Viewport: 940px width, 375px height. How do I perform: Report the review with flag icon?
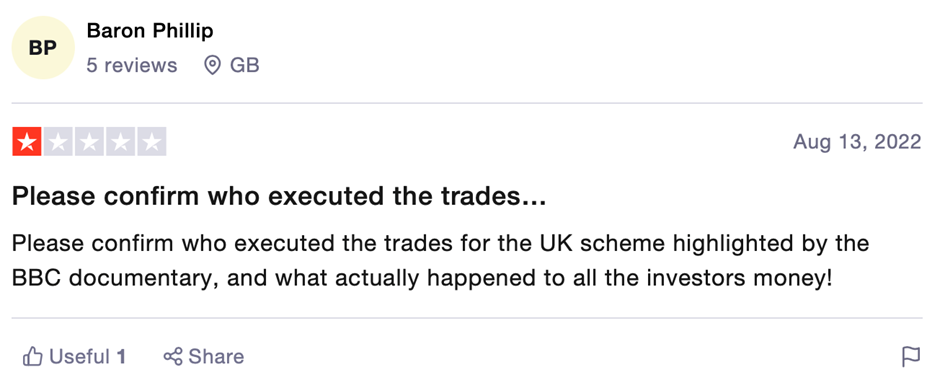click(x=911, y=357)
